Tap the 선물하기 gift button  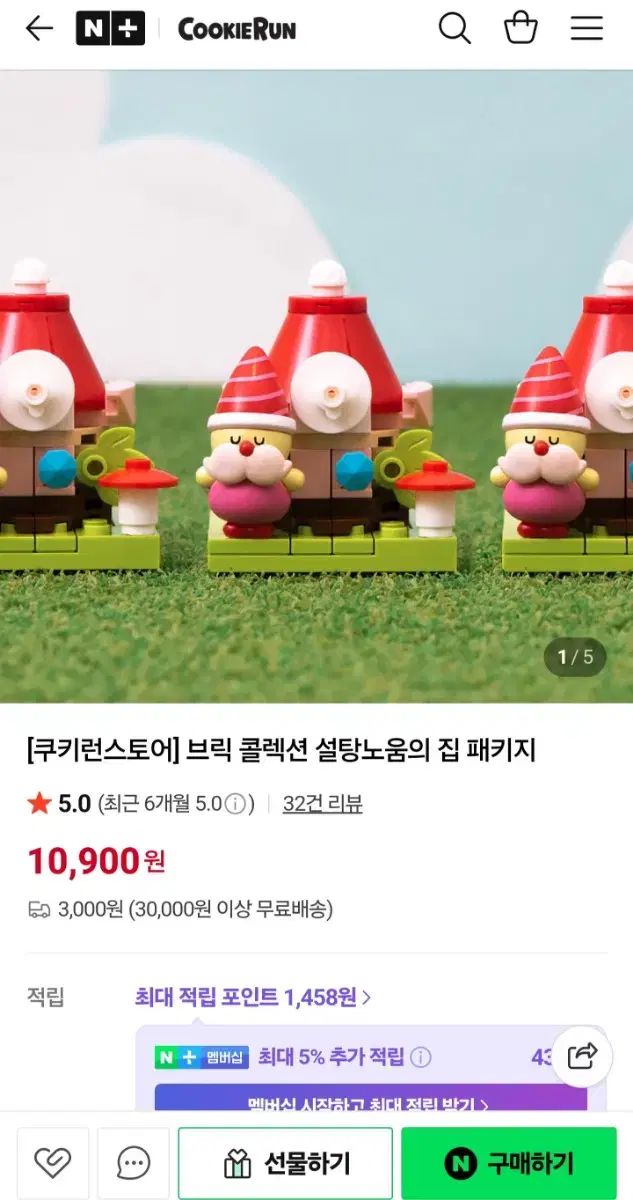tap(285, 1163)
